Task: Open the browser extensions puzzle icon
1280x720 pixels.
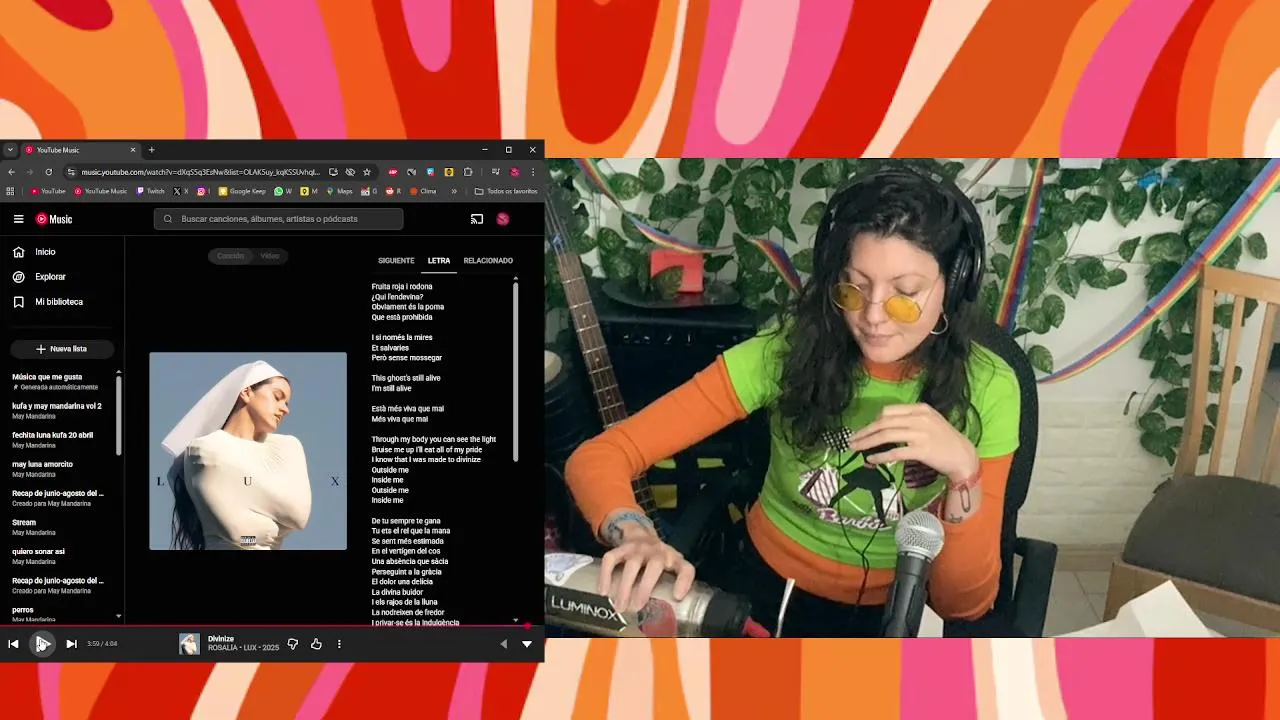Action: (x=468, y=172)
